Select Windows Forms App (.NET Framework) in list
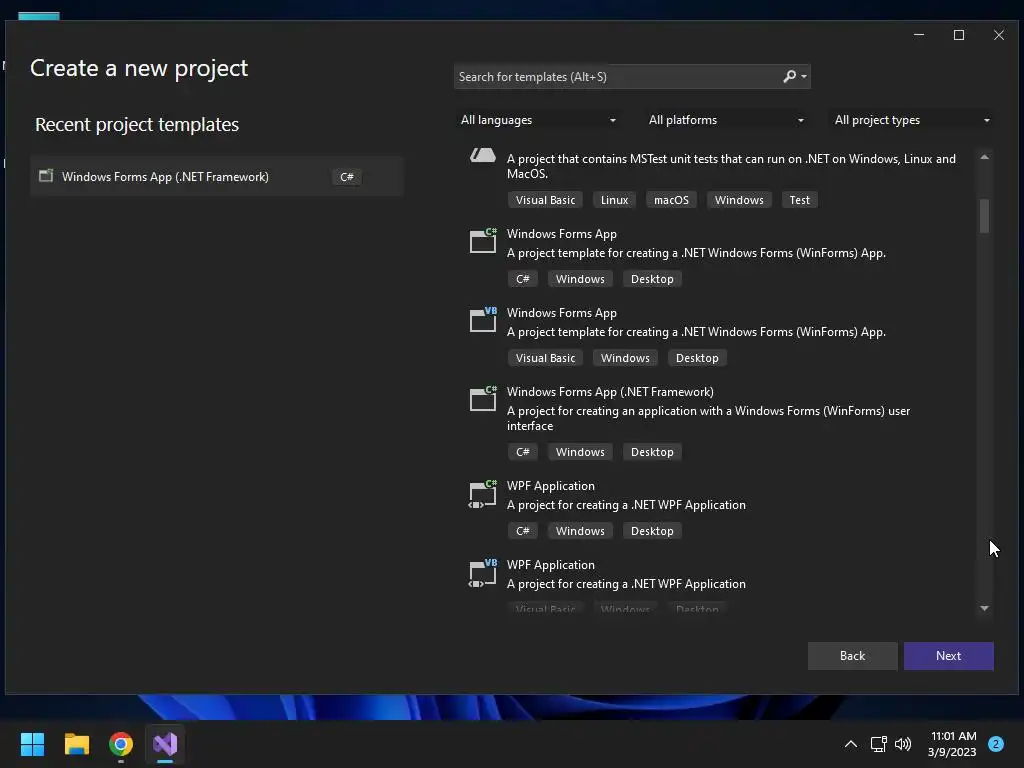The image size is (1024, 768). click(x=610, y=392)
